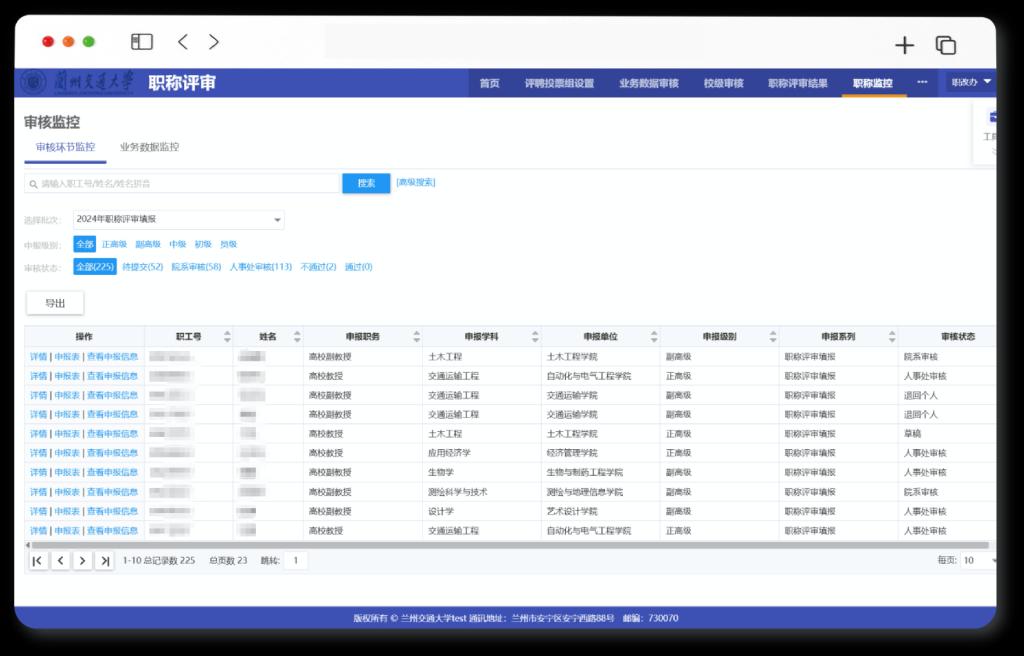Go to the next page of results
The width and height of the screenshot is (1024, 656).
point(83,561)
